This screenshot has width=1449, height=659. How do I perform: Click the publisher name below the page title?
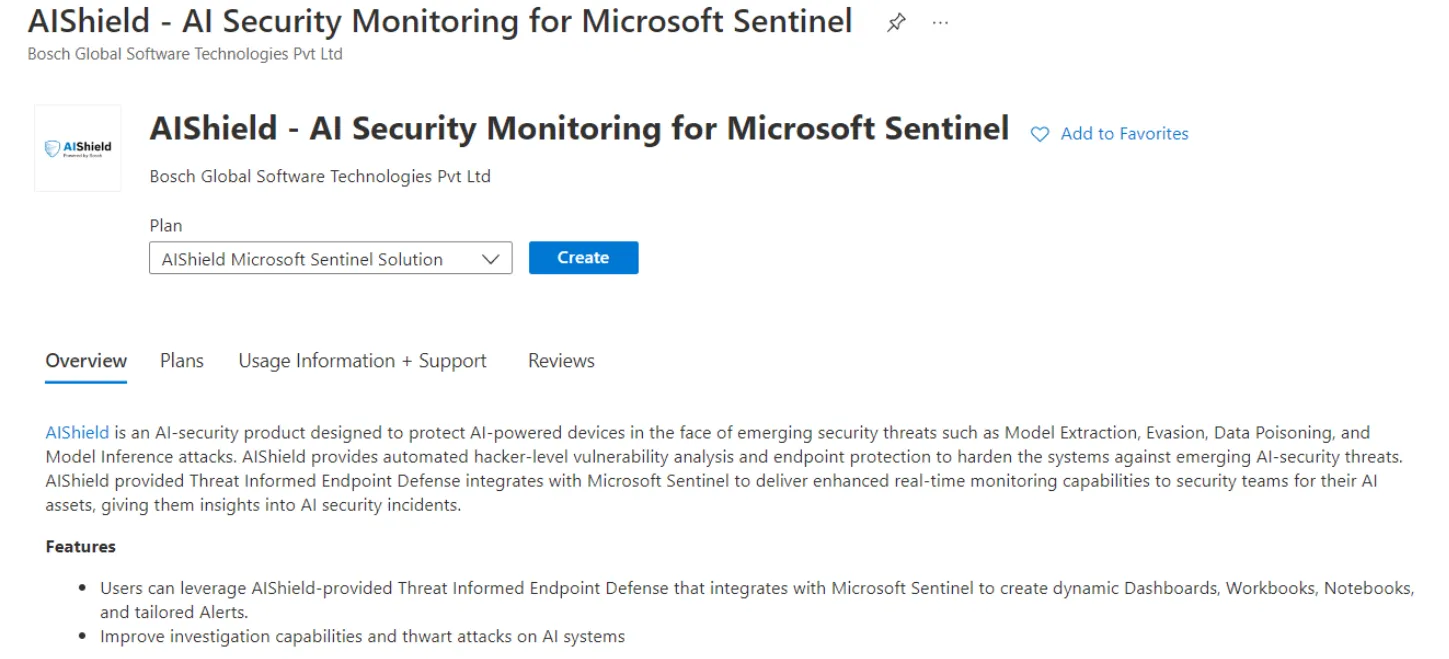tap(185, 54)
